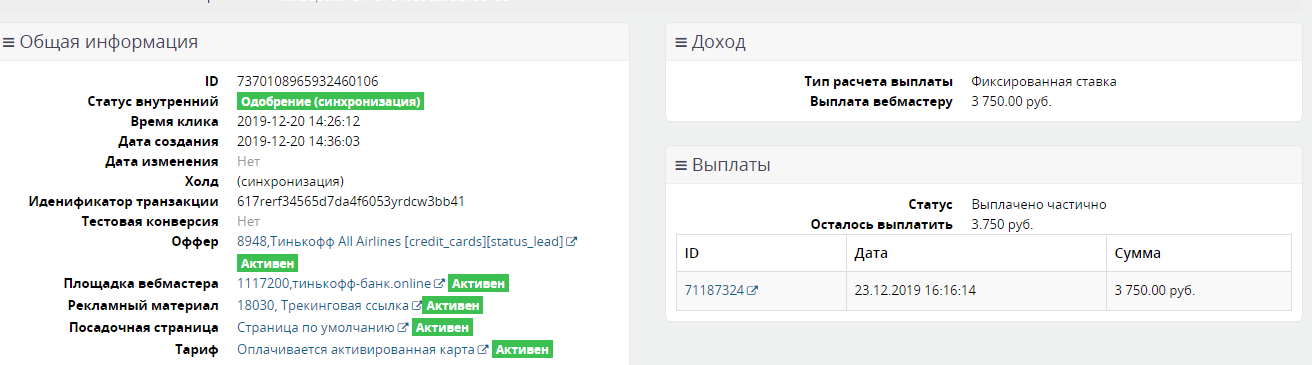
Task: Click Тестовая конверсия value Нет
Action: tap(248, 221)
